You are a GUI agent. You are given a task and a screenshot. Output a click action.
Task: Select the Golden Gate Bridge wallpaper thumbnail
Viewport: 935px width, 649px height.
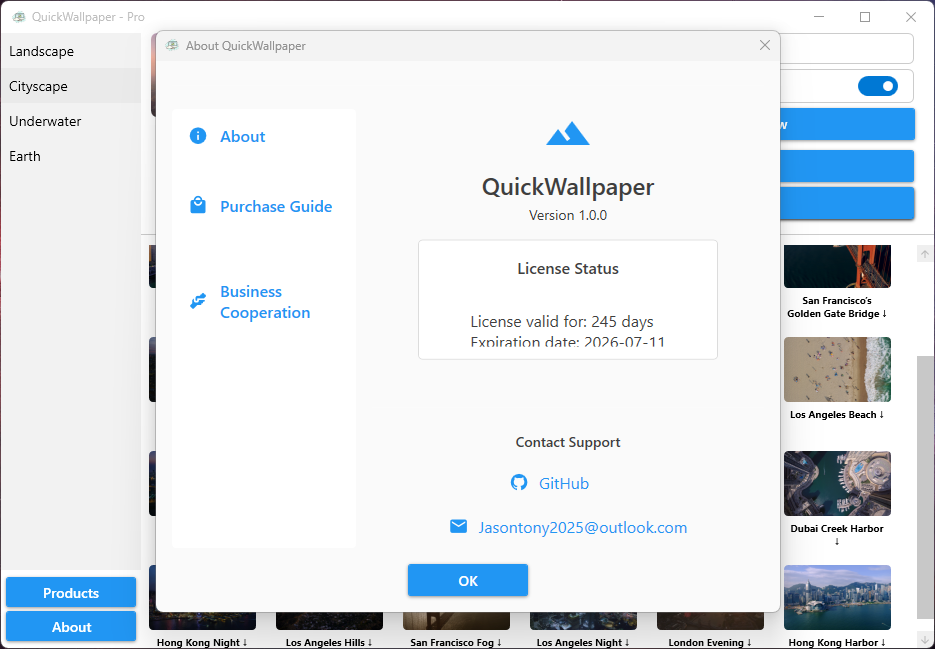[837, 266]
